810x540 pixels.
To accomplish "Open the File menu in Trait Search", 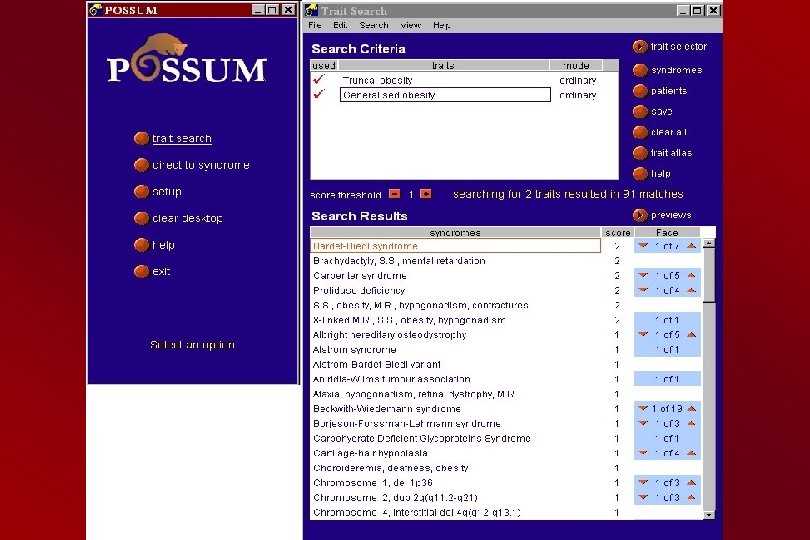I will tap(315, 25).
